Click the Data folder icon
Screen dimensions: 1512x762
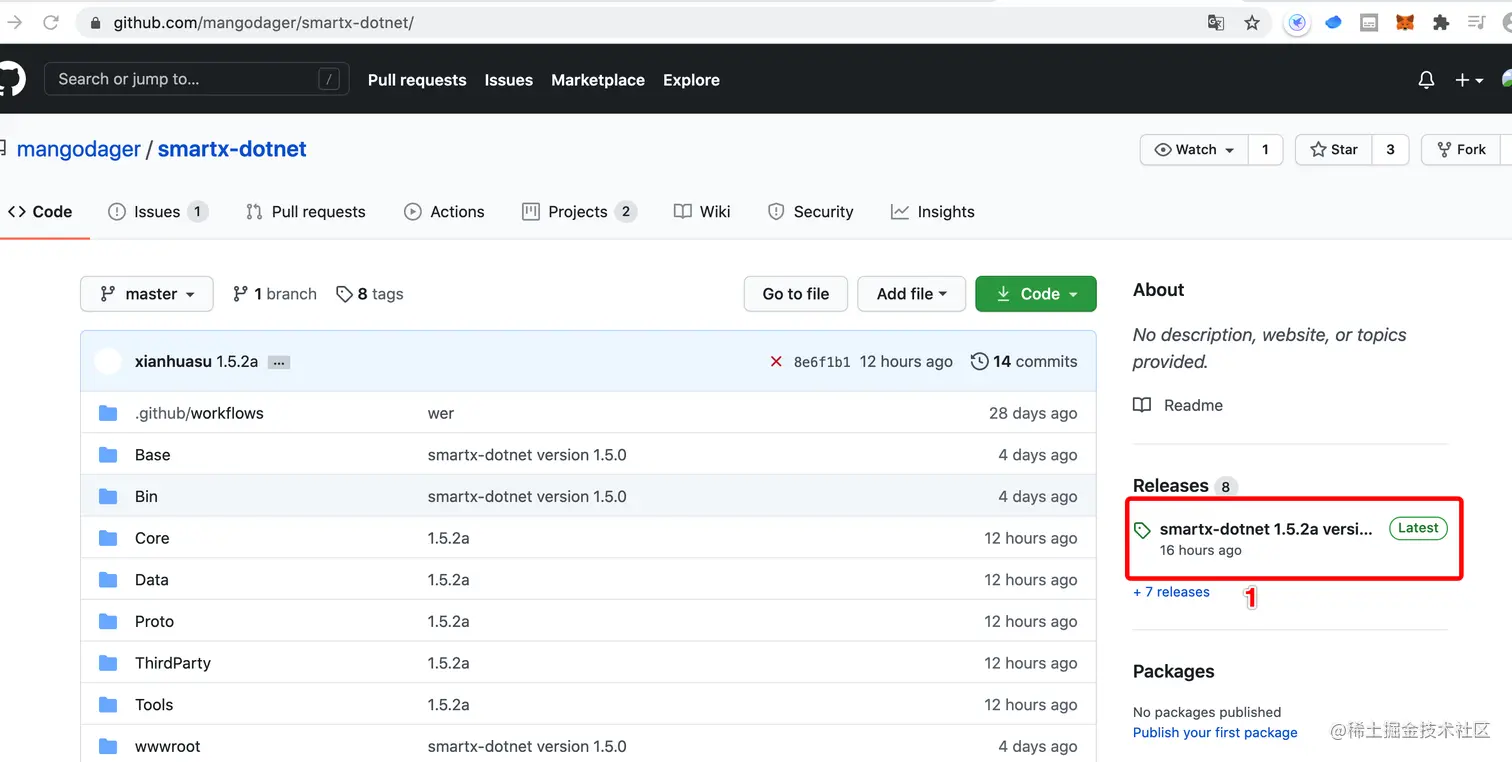coord(108,580)
